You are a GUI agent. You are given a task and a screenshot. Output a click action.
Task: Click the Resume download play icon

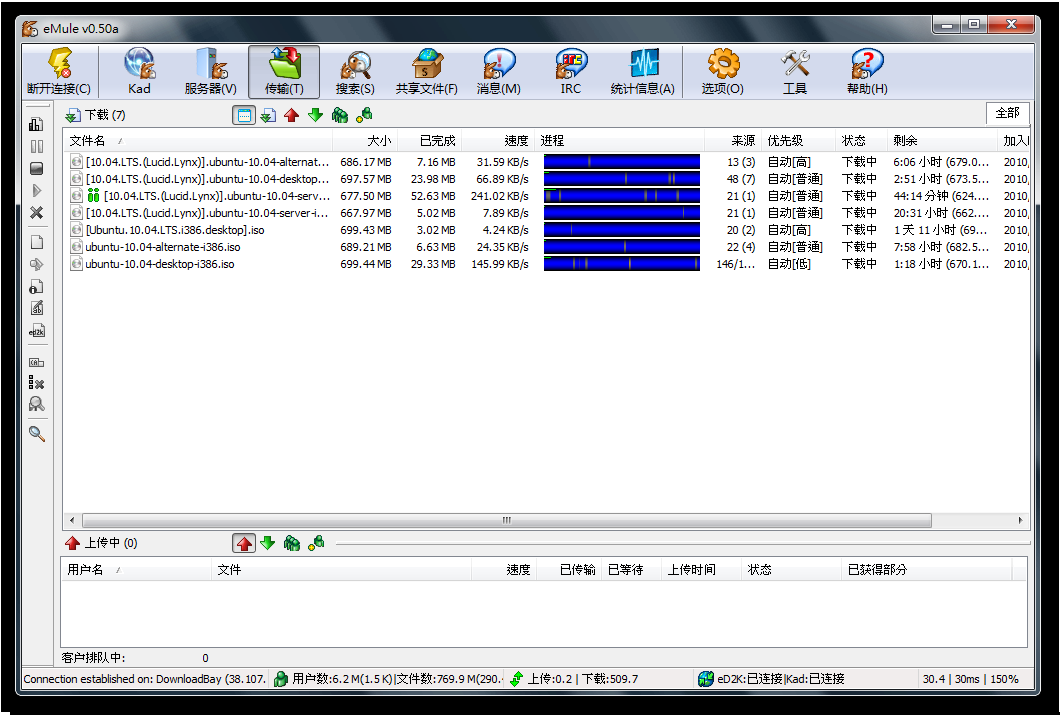(x=37, y=191)
